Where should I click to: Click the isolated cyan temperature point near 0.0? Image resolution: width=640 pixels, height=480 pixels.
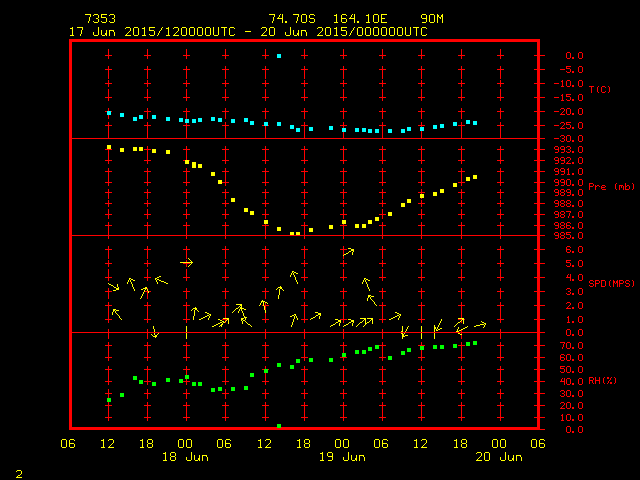pyautogui.click(x=279, y=56)
